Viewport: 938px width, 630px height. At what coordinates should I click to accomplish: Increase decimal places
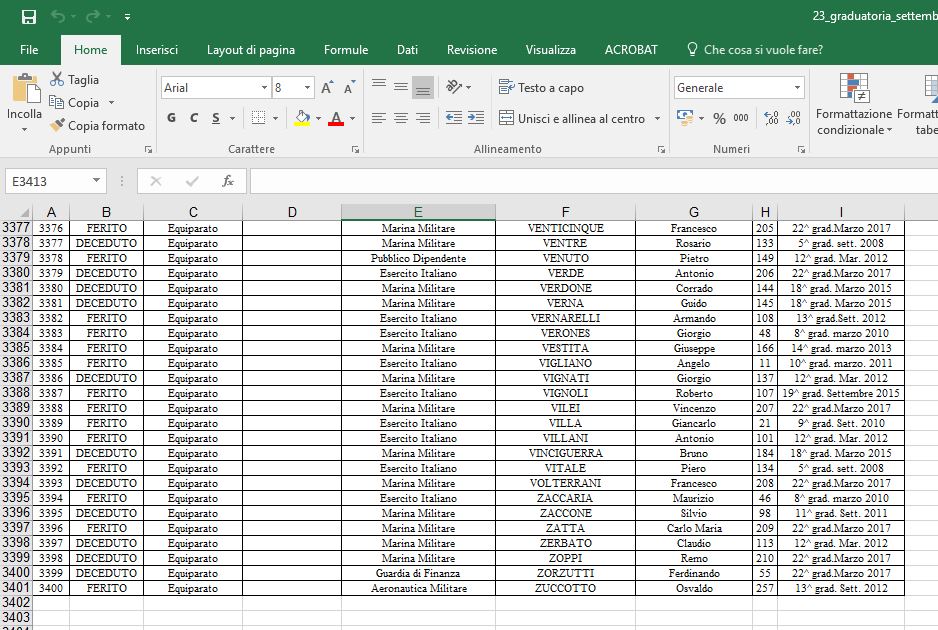point(771,118)
